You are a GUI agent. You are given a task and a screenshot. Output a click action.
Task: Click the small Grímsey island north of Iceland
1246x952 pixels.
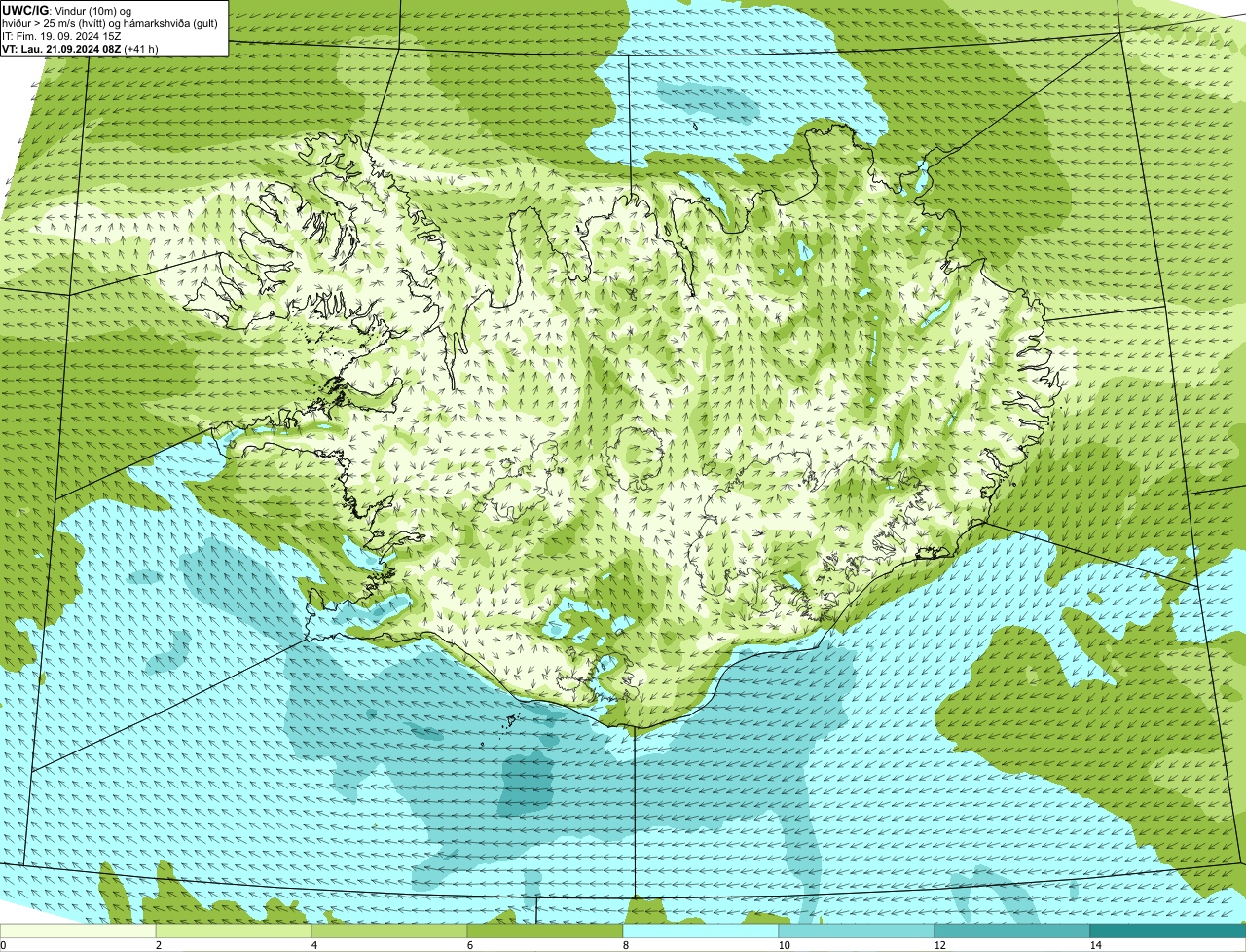point(697,125)
